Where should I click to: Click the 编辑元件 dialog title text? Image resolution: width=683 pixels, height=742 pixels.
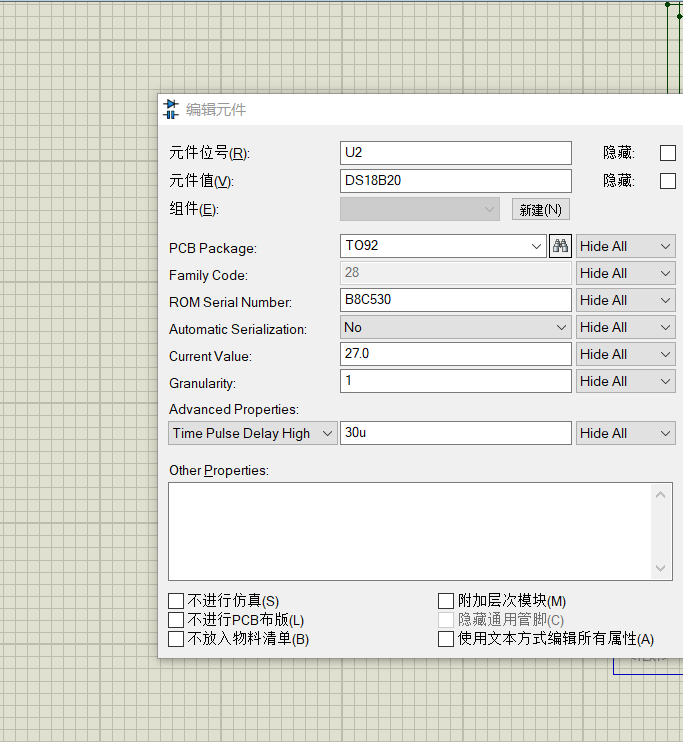pyautogui.click(x=216, y=110)
